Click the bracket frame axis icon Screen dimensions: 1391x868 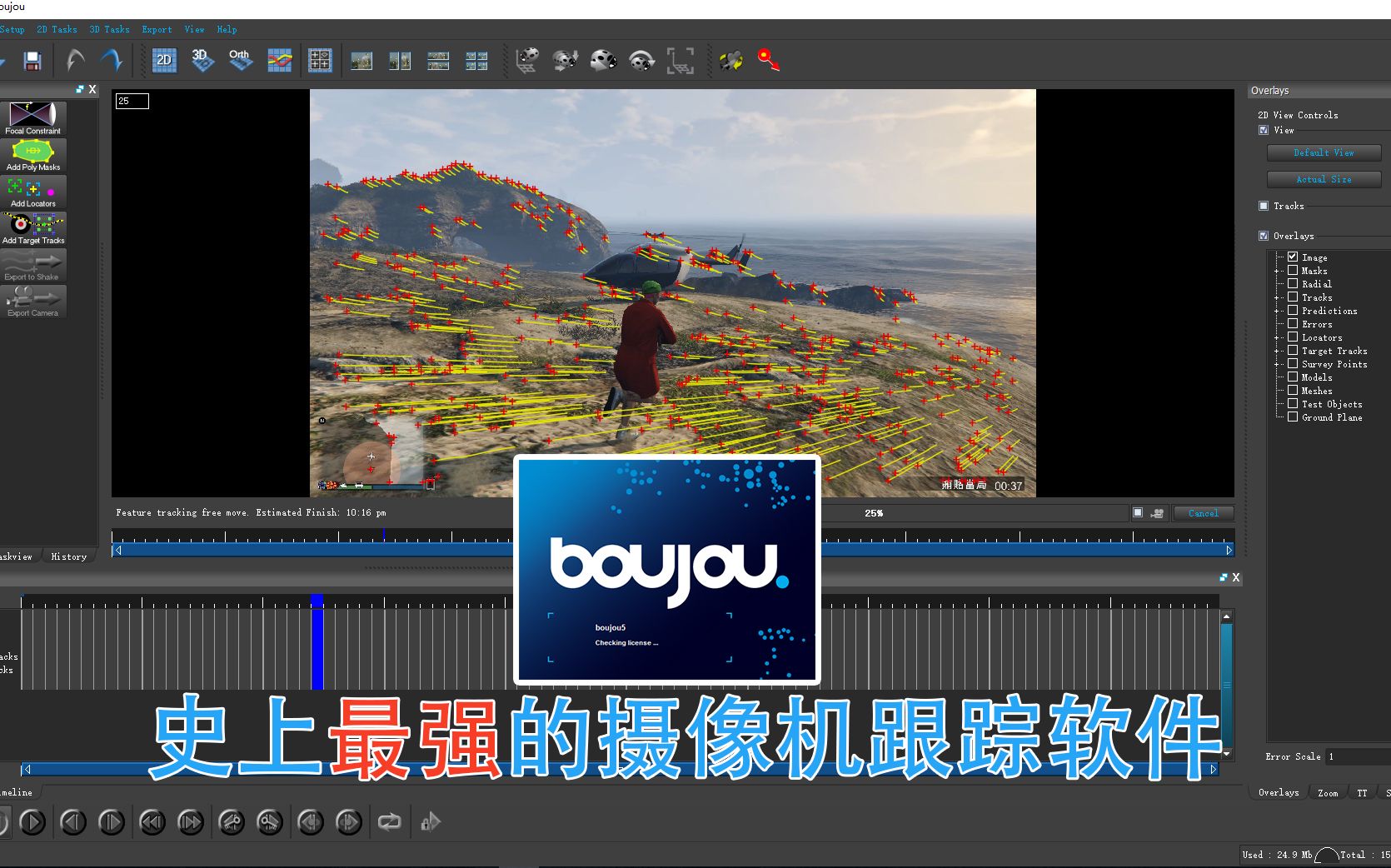tap(681, 60)
